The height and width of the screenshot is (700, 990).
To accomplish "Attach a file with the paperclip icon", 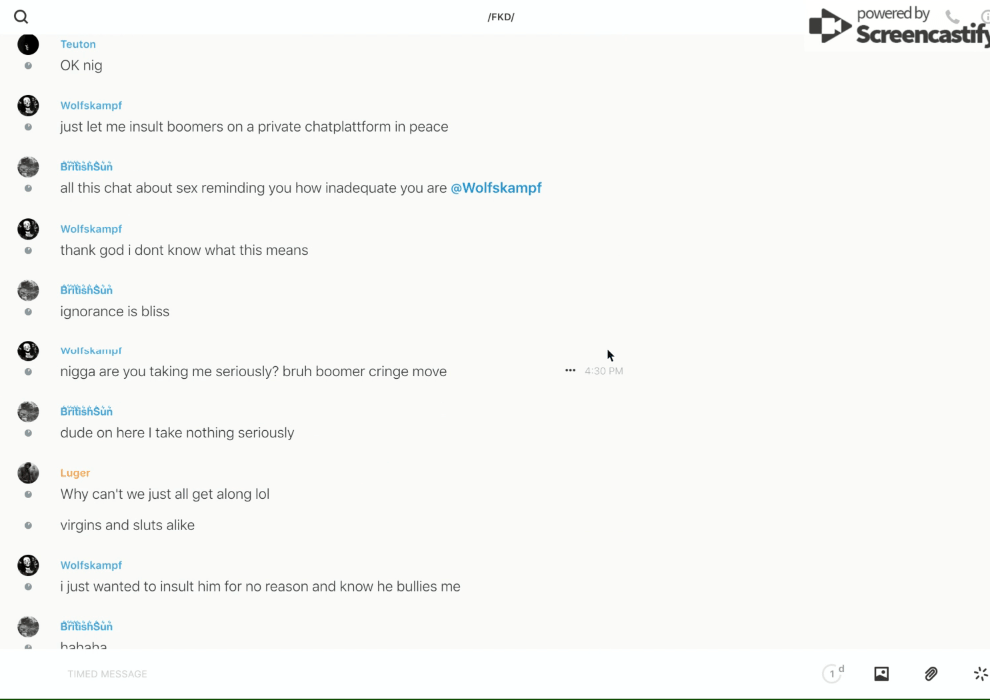I will [931, 674].
